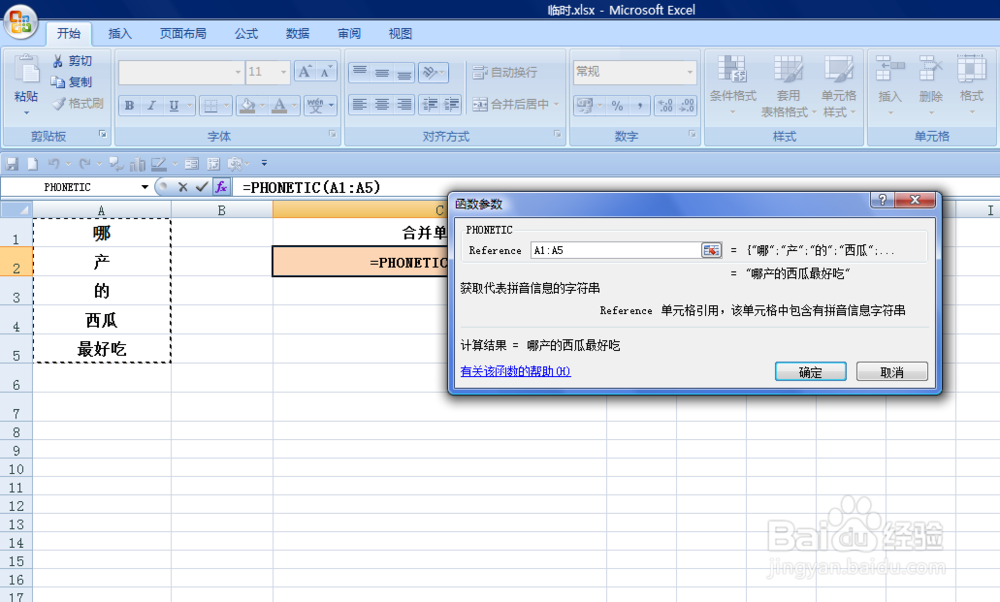Viewport: 1000px width, 602px height.
Task: Click the Reference input field A1:A5
Action: coord(615,251)
